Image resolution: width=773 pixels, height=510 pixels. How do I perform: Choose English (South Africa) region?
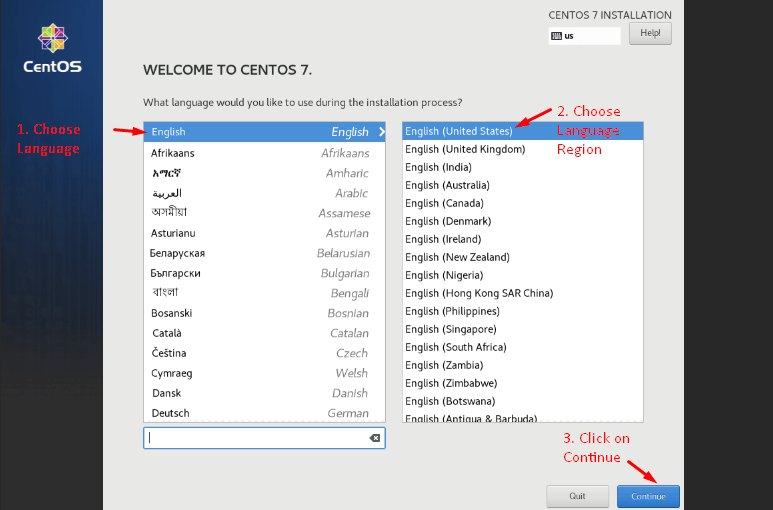[x=523, y=347]
